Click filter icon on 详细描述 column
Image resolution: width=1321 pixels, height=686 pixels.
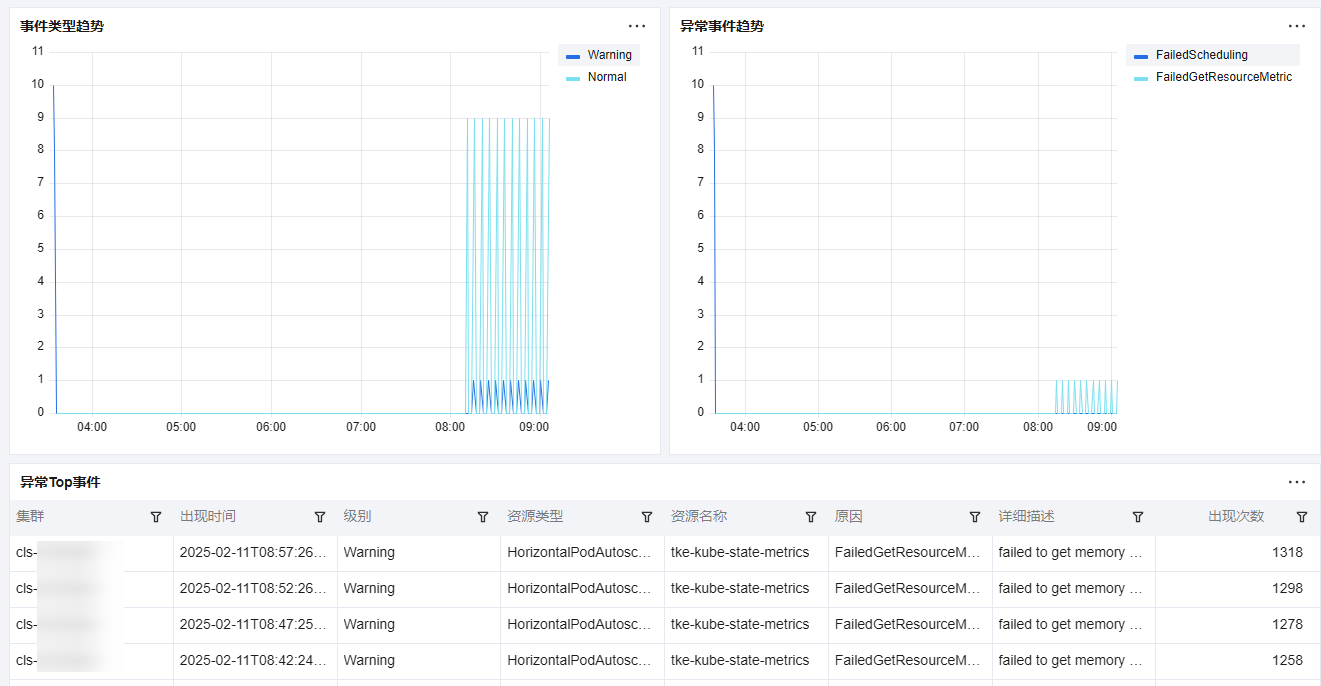coord(1138,517)
